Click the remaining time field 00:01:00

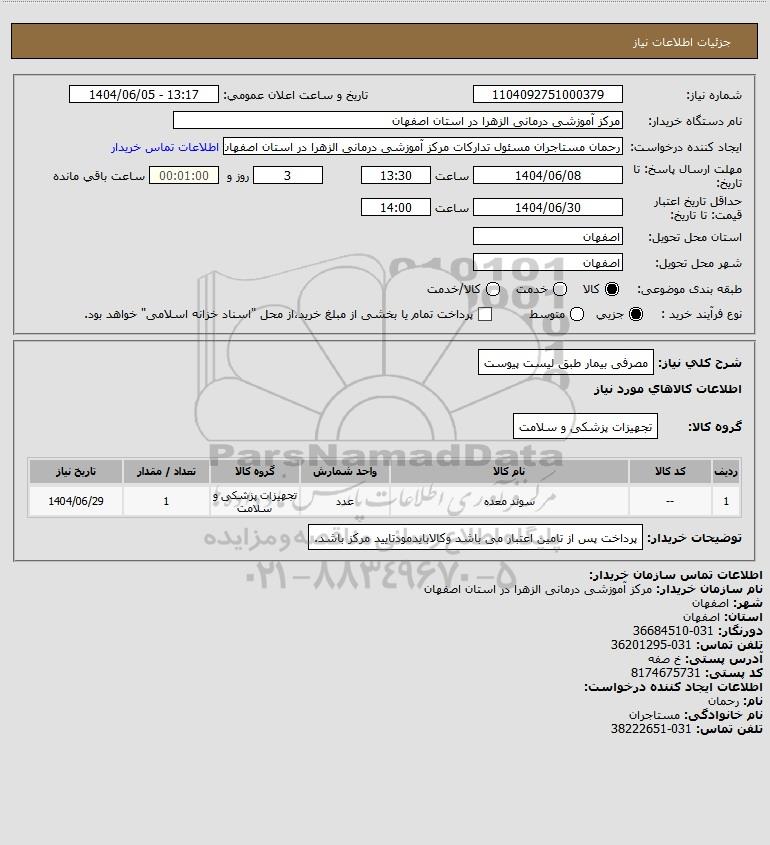(184, 176)
